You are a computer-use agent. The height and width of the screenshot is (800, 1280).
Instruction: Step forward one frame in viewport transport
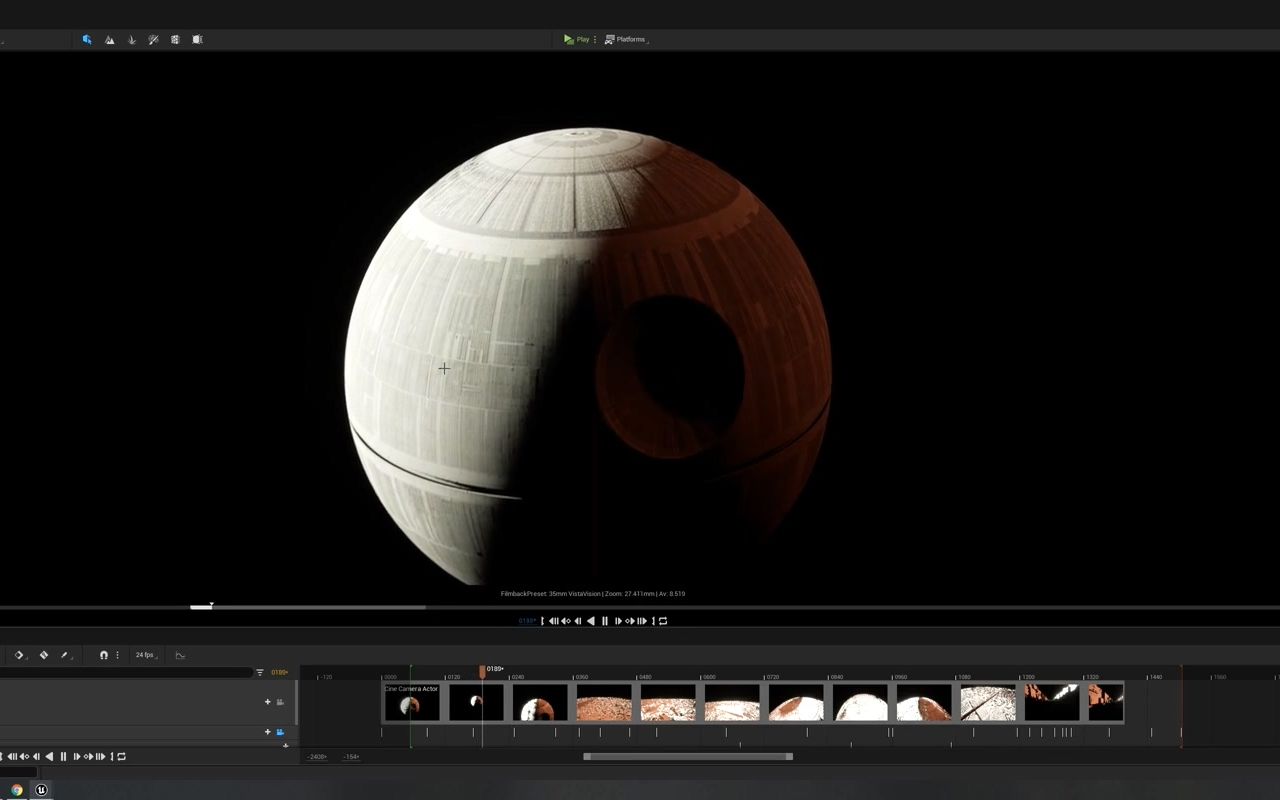[618, 621]
